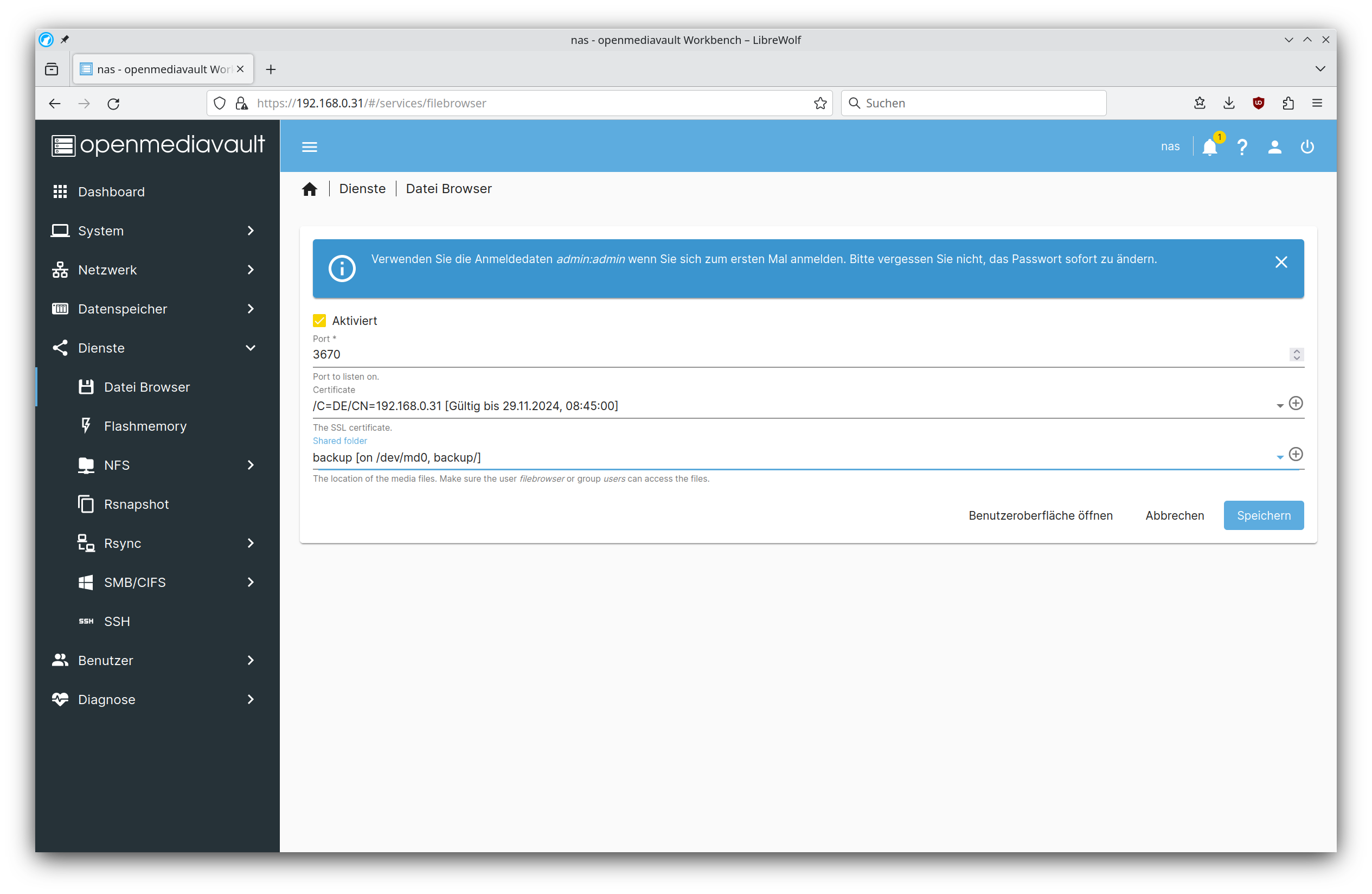The width and height of the screenshot is (1372, 894).
Task: Open the Dashboard page
Action: click(157, 191)
